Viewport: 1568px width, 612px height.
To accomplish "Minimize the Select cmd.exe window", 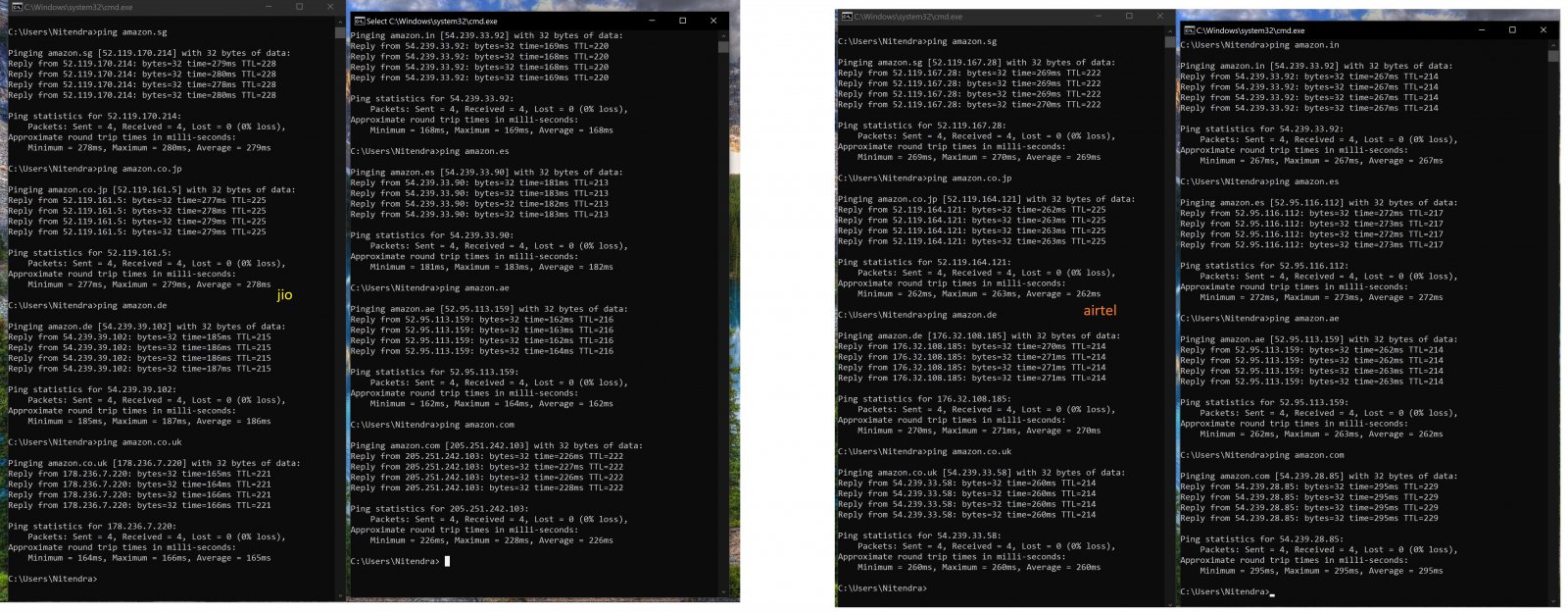I will coord(652,21).
